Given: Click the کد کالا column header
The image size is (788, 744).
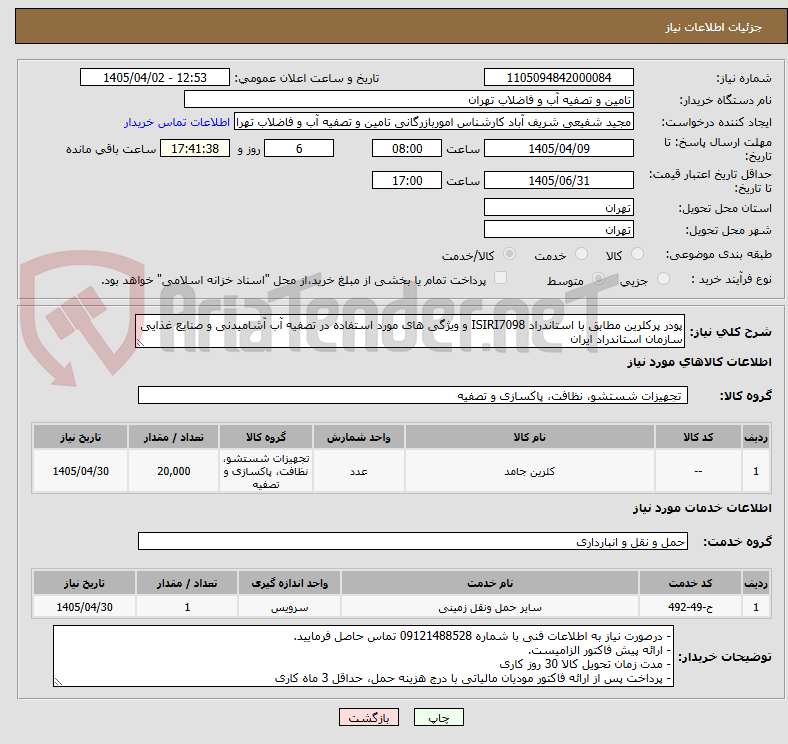Looking at the screenshot, I should 698,437.
